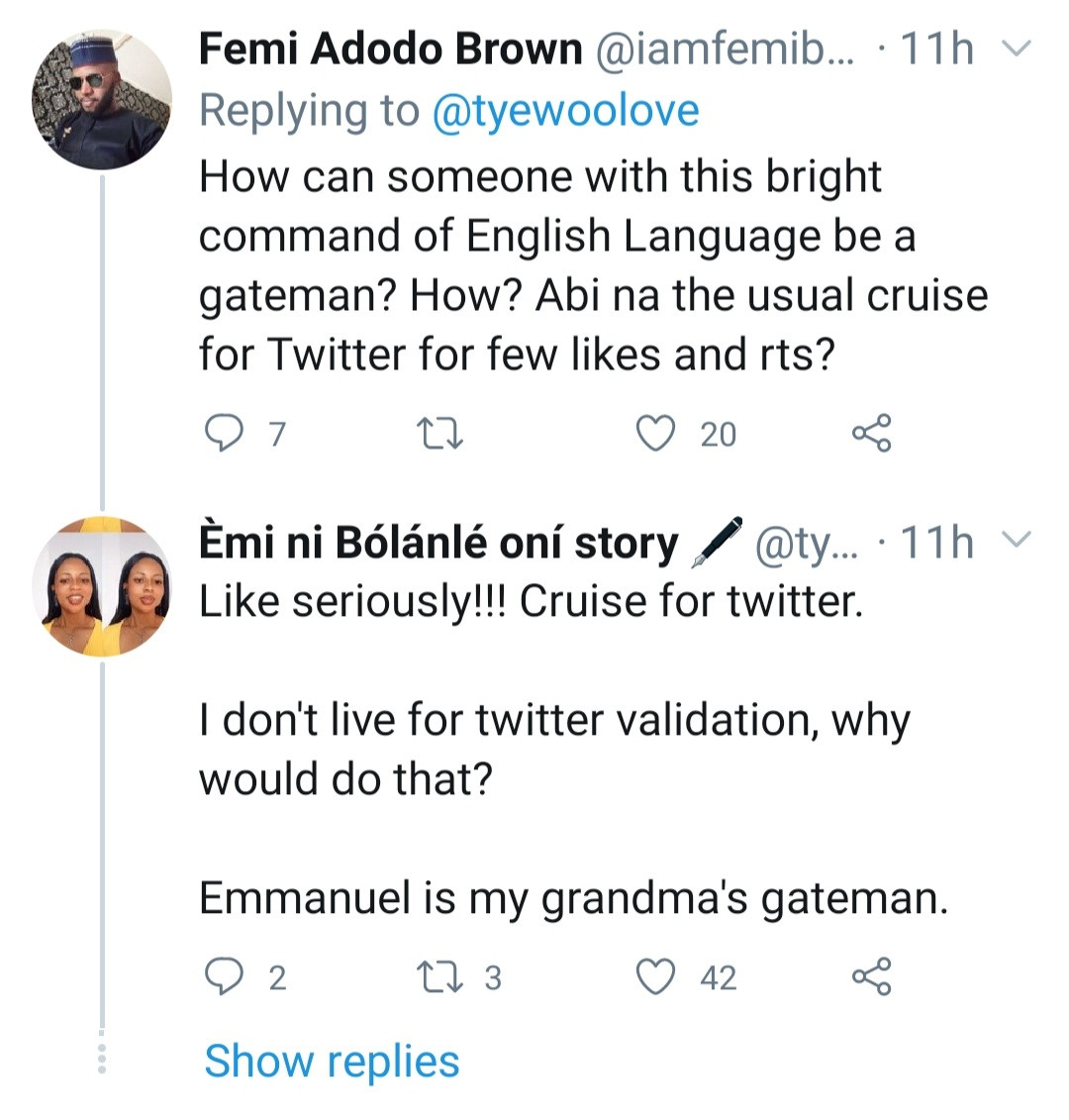The height and width of the screenshot is (1120, 1069).
Task: Open the @tyewoolove mention link
Action: tap(565, 111)
